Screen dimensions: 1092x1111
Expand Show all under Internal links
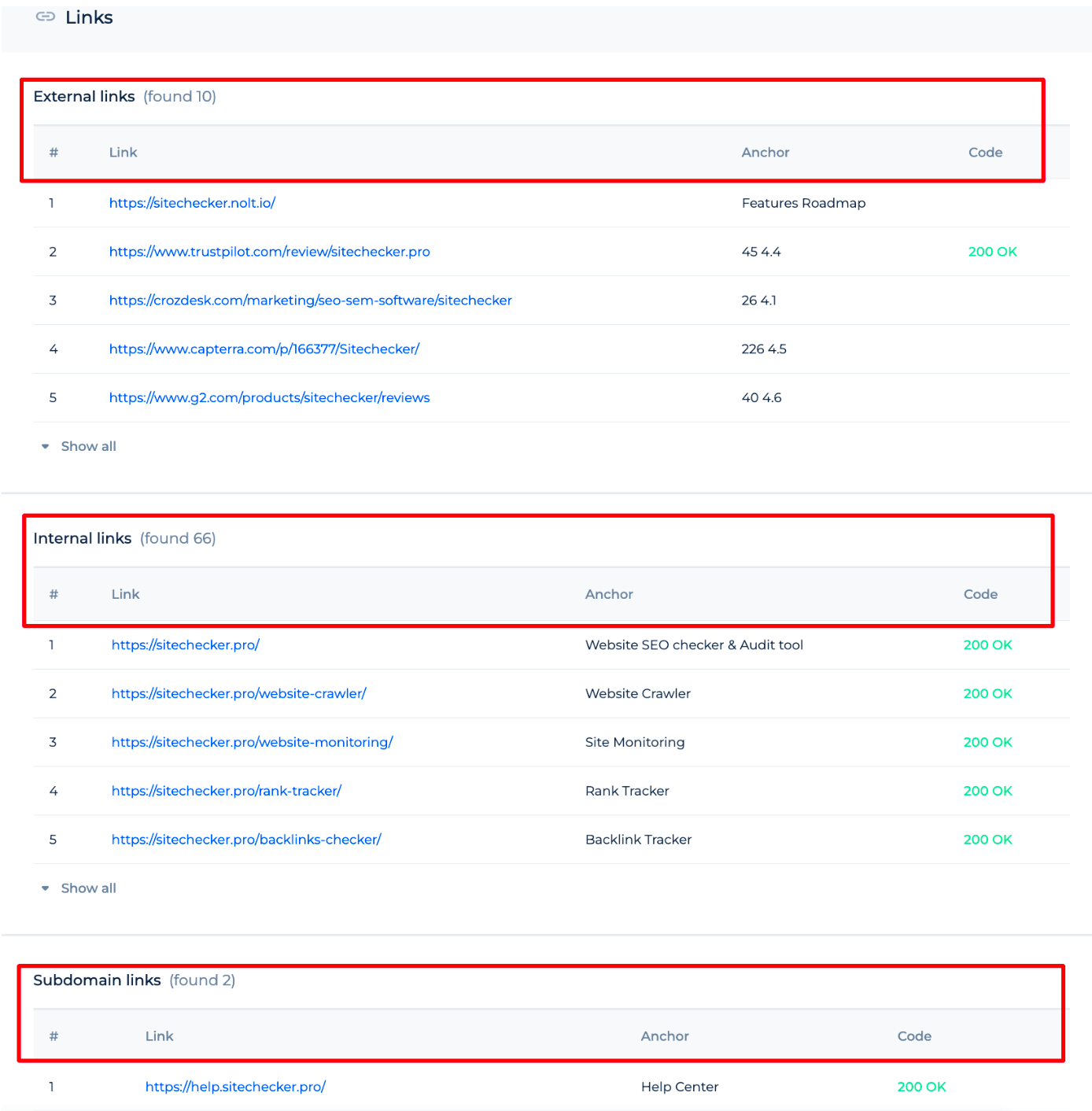(79, 888)
